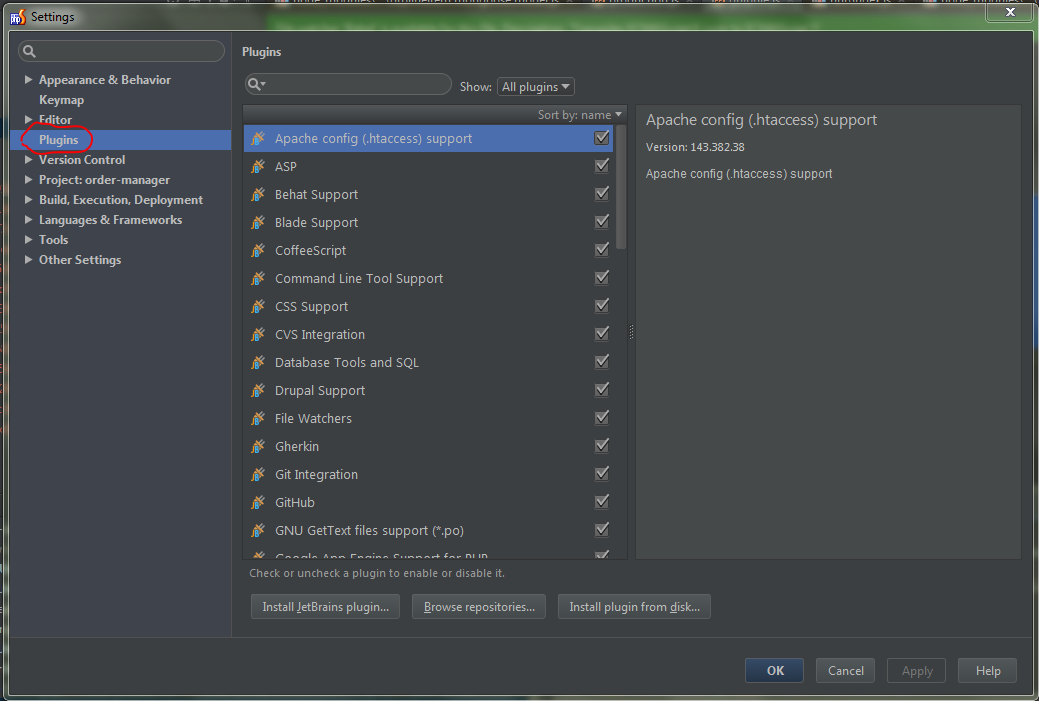Click Install JetBrains plugin button

(325, 607)
